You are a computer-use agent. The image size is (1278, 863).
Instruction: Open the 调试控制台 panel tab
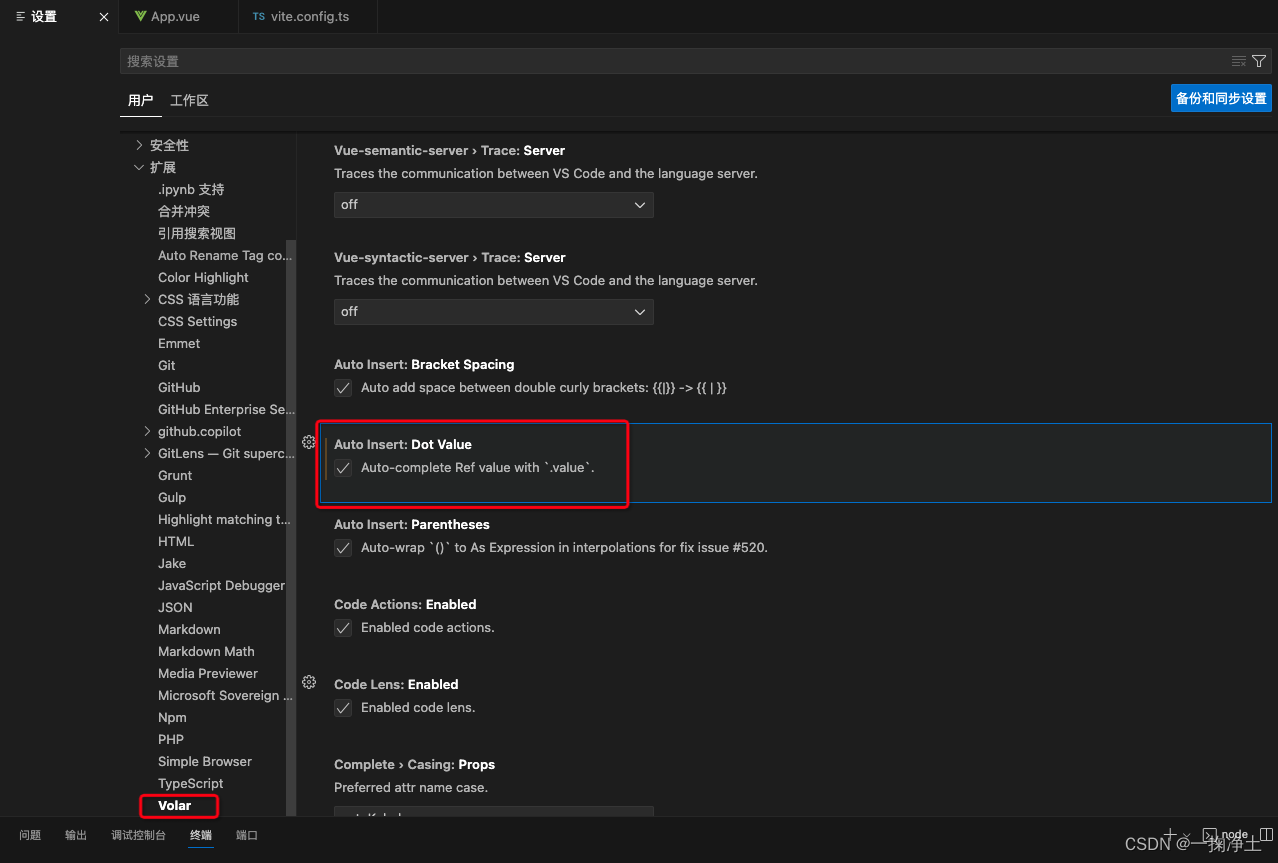138,835
